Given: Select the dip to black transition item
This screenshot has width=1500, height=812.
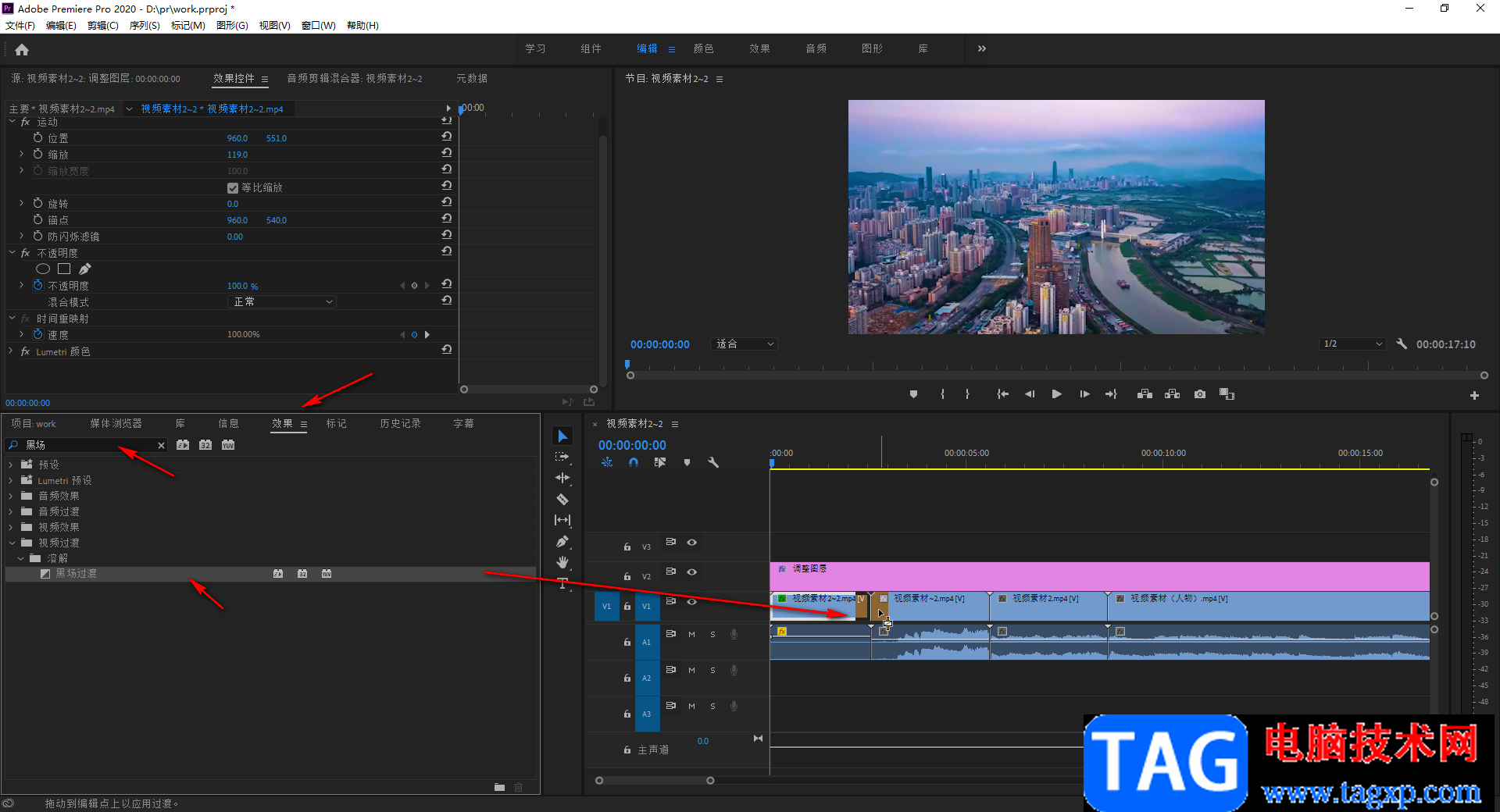Looking at the screenshot, I should (76, 573).
